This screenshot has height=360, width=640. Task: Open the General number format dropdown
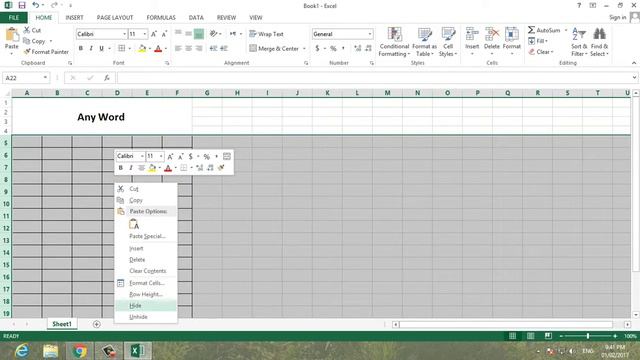click(370, 34)
